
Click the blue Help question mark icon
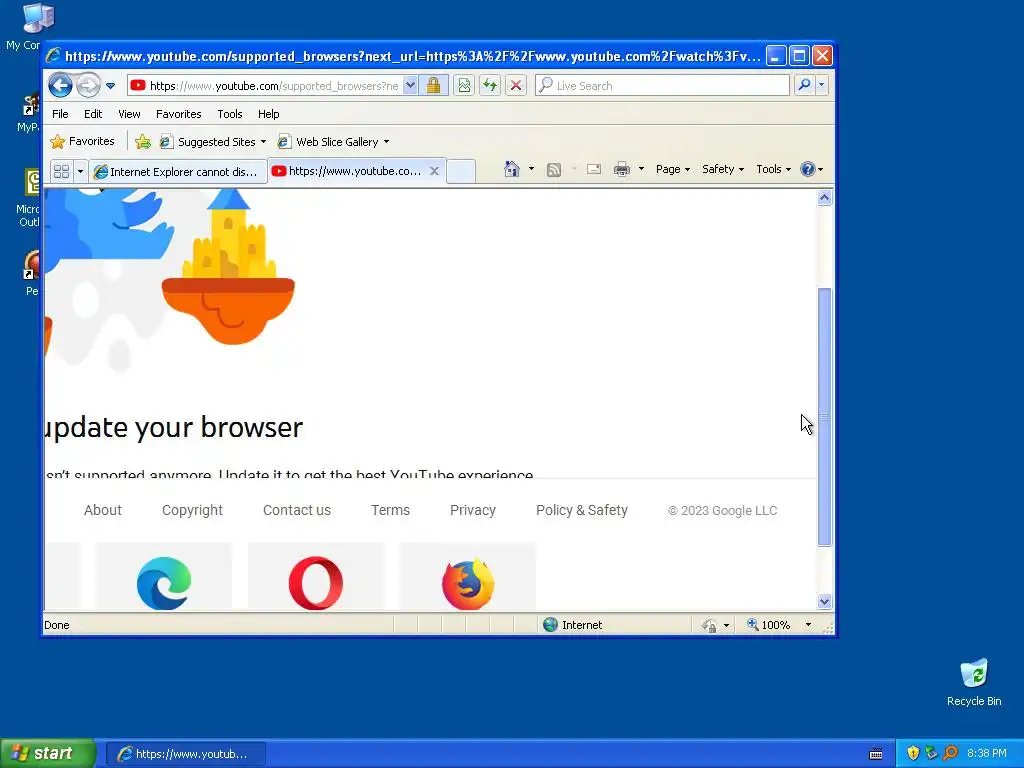(808, 169)
